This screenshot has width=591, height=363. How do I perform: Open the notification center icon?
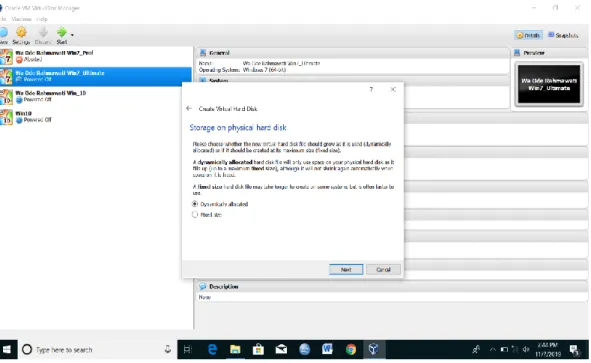[574, 350]
